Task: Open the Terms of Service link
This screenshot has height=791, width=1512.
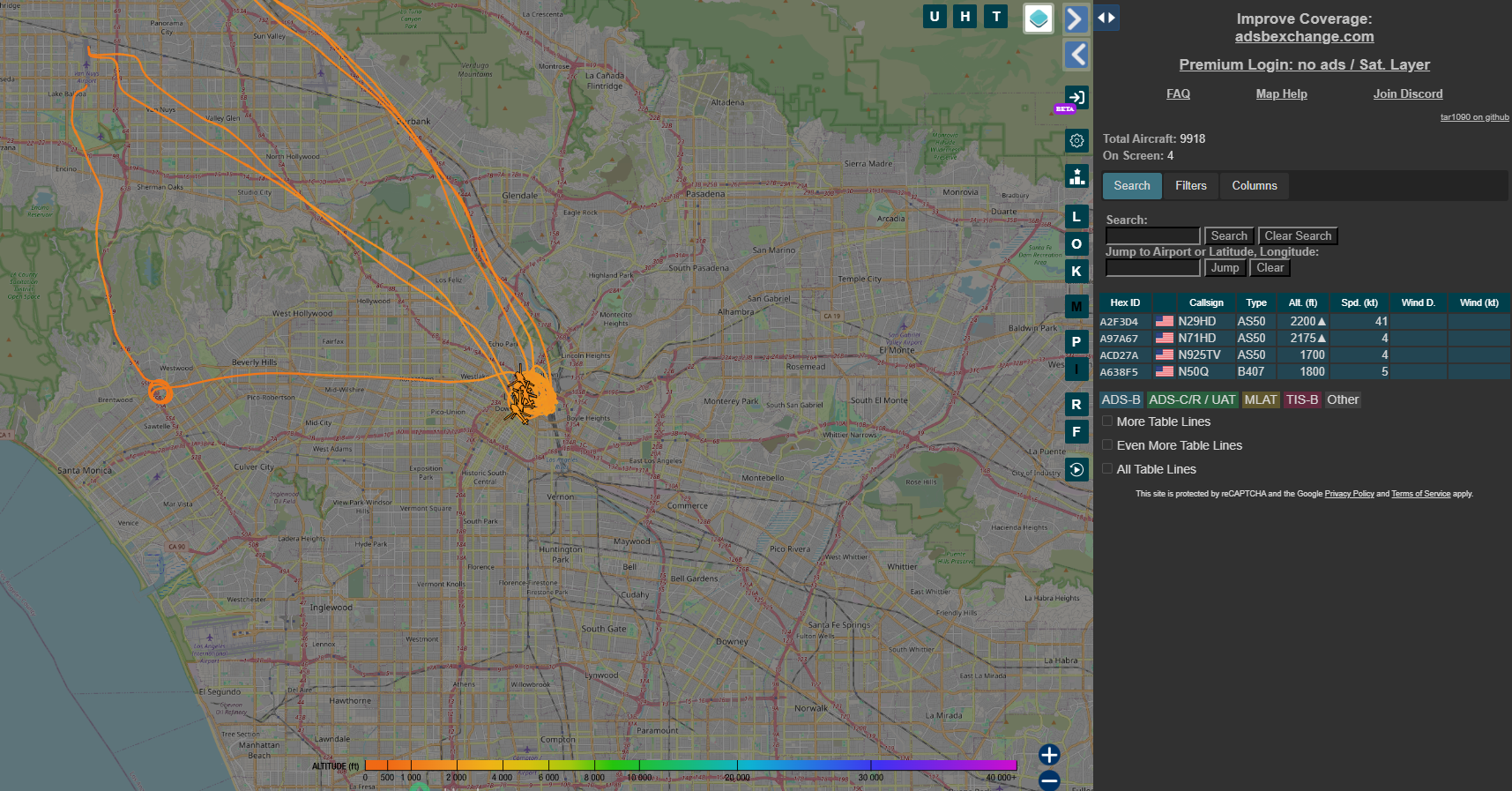Action: click(x=1420, y=494)
